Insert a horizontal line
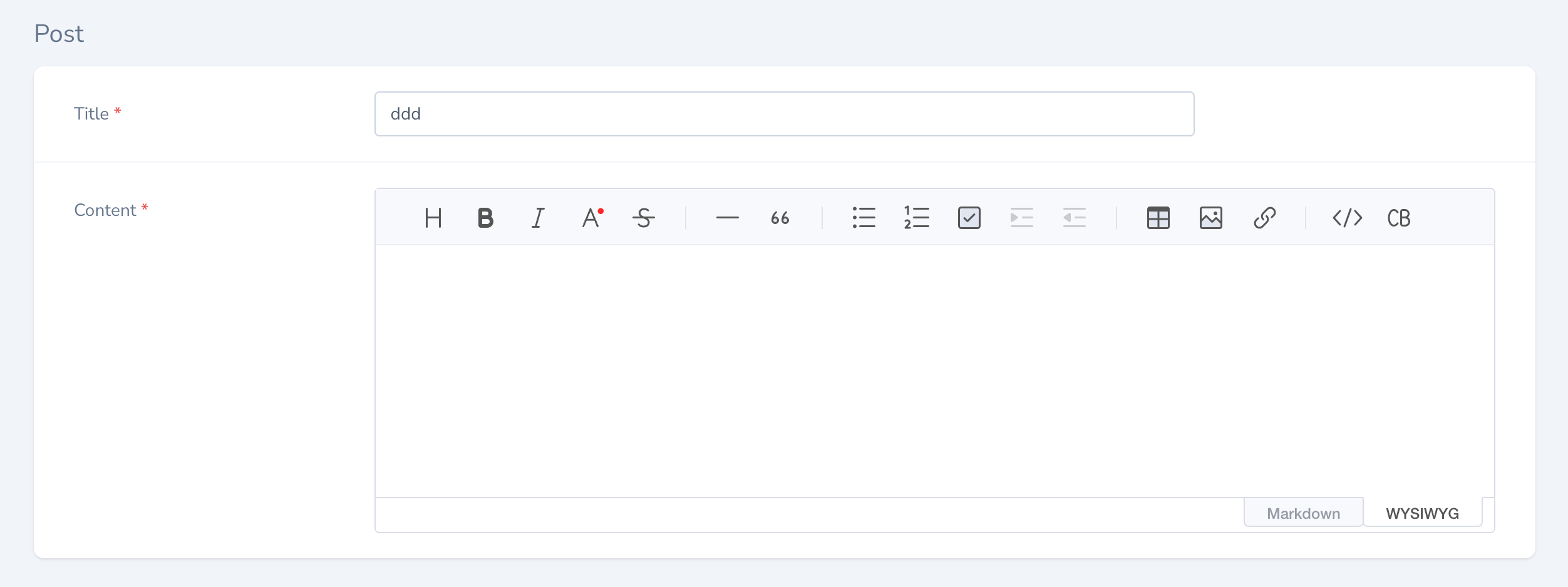This screenshot has height=587, width=1568. (728, 218)
